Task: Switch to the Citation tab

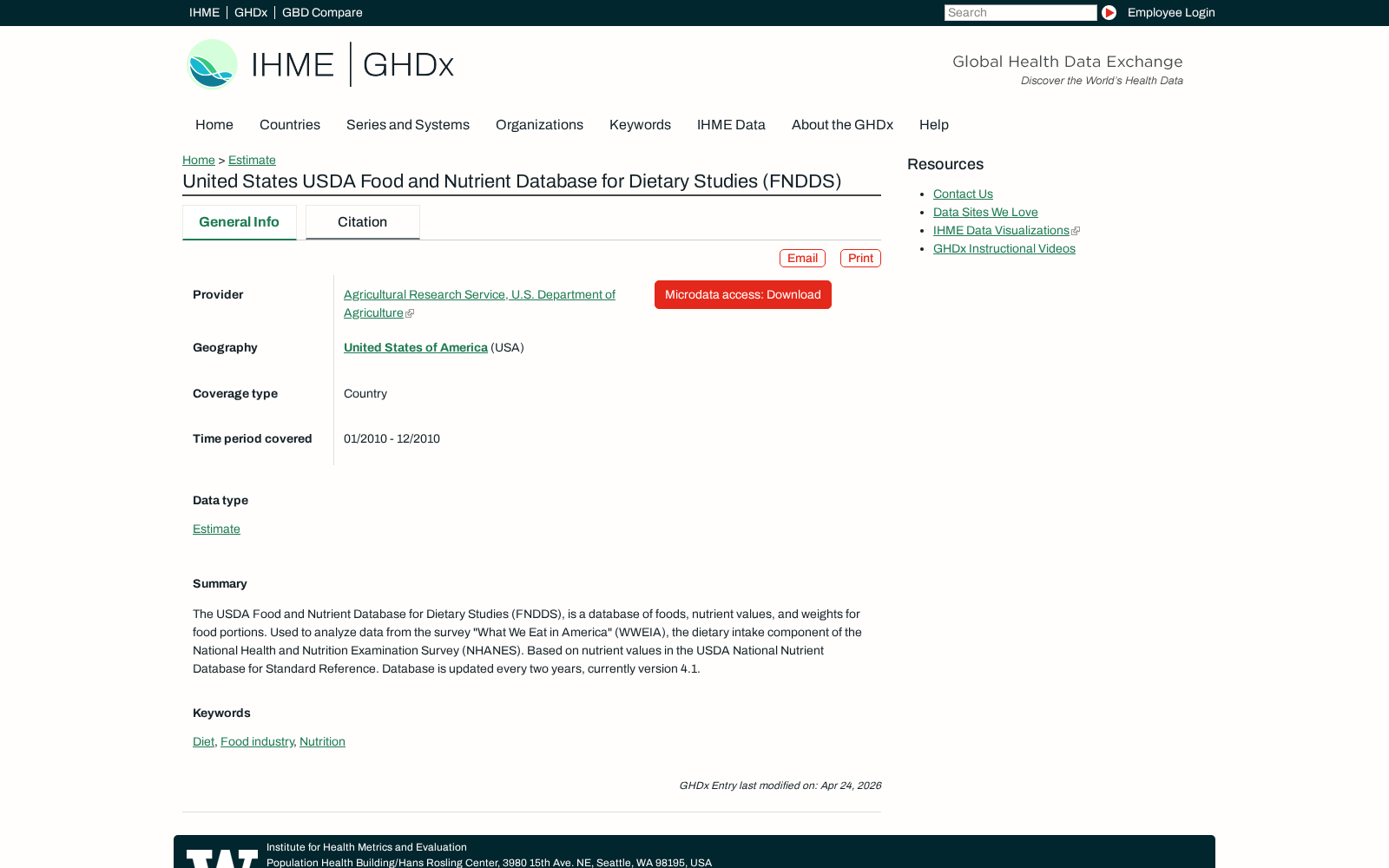Action: [x=363, y=222]
